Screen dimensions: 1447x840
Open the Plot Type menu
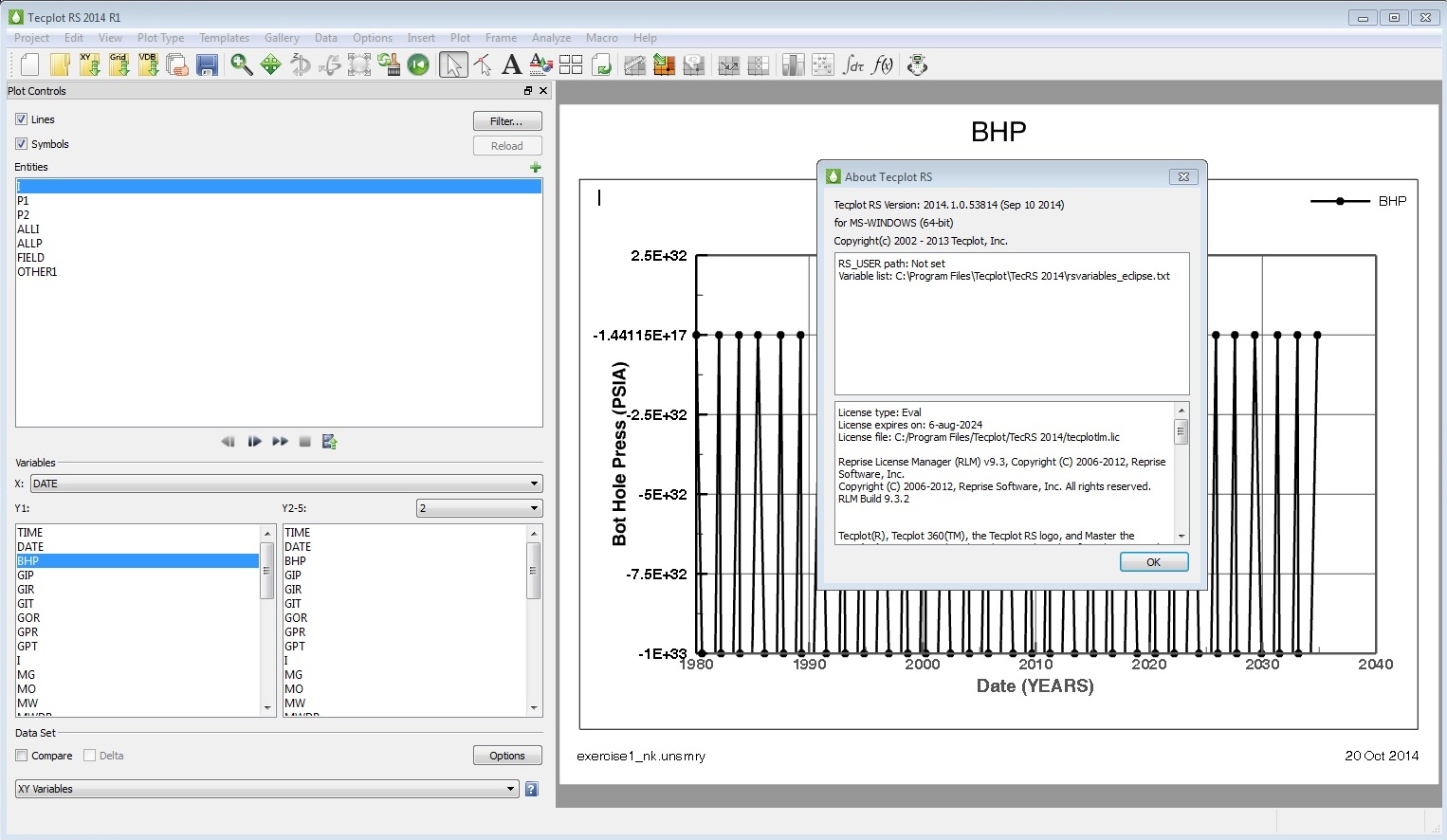pos(160,38)
